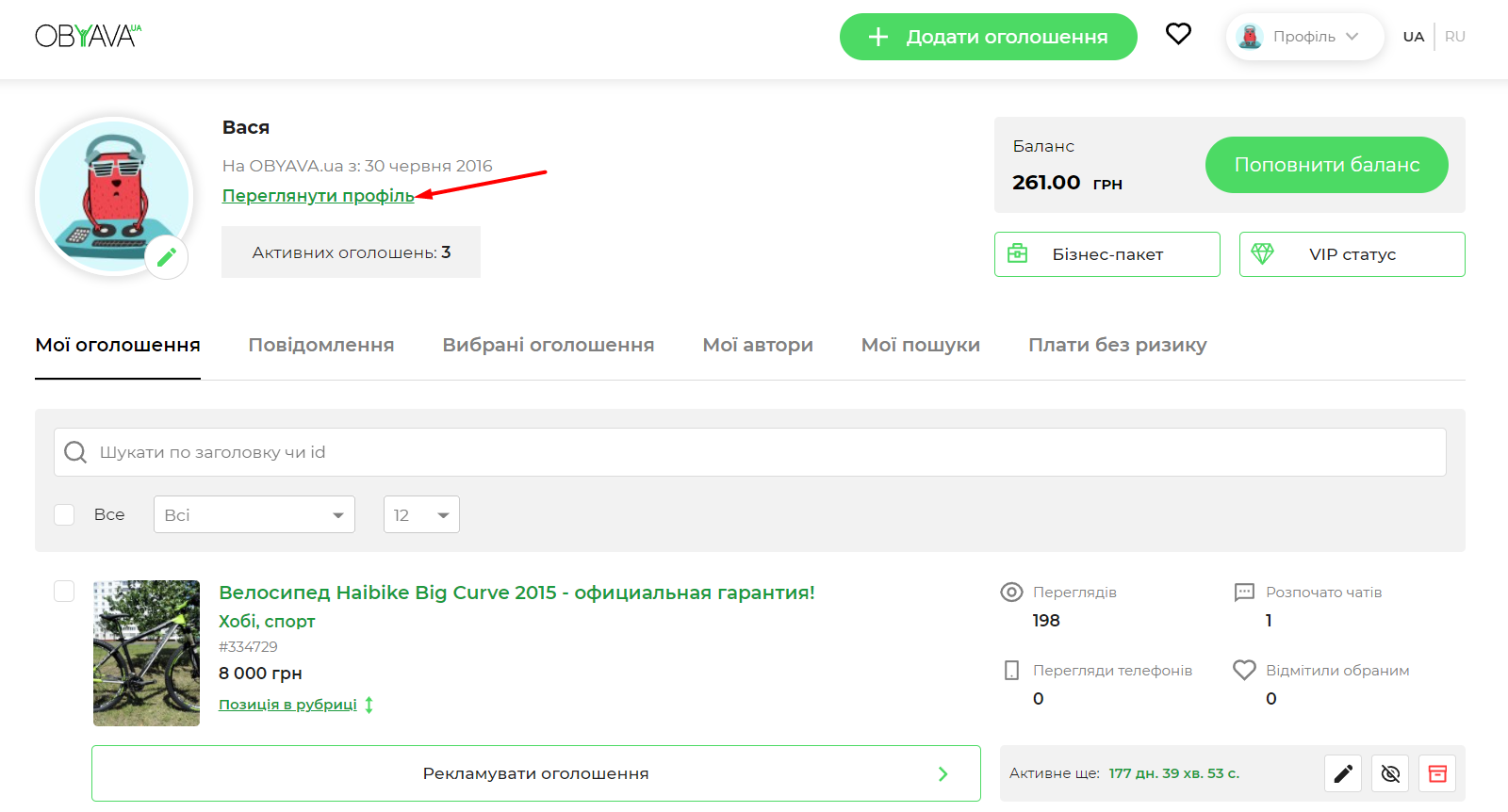The height and width of the screenshot is (812, 1508).
Task: Open the "Всі" filter dropdown
Action: (x=254, y=514)
